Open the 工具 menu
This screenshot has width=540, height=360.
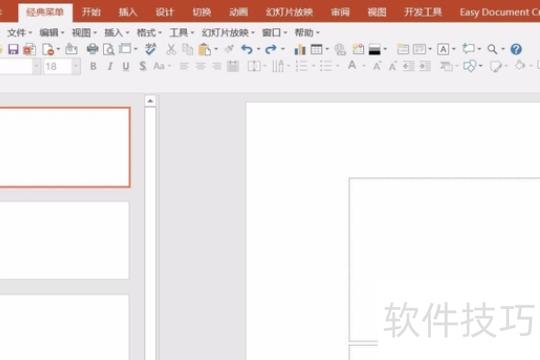182,33
